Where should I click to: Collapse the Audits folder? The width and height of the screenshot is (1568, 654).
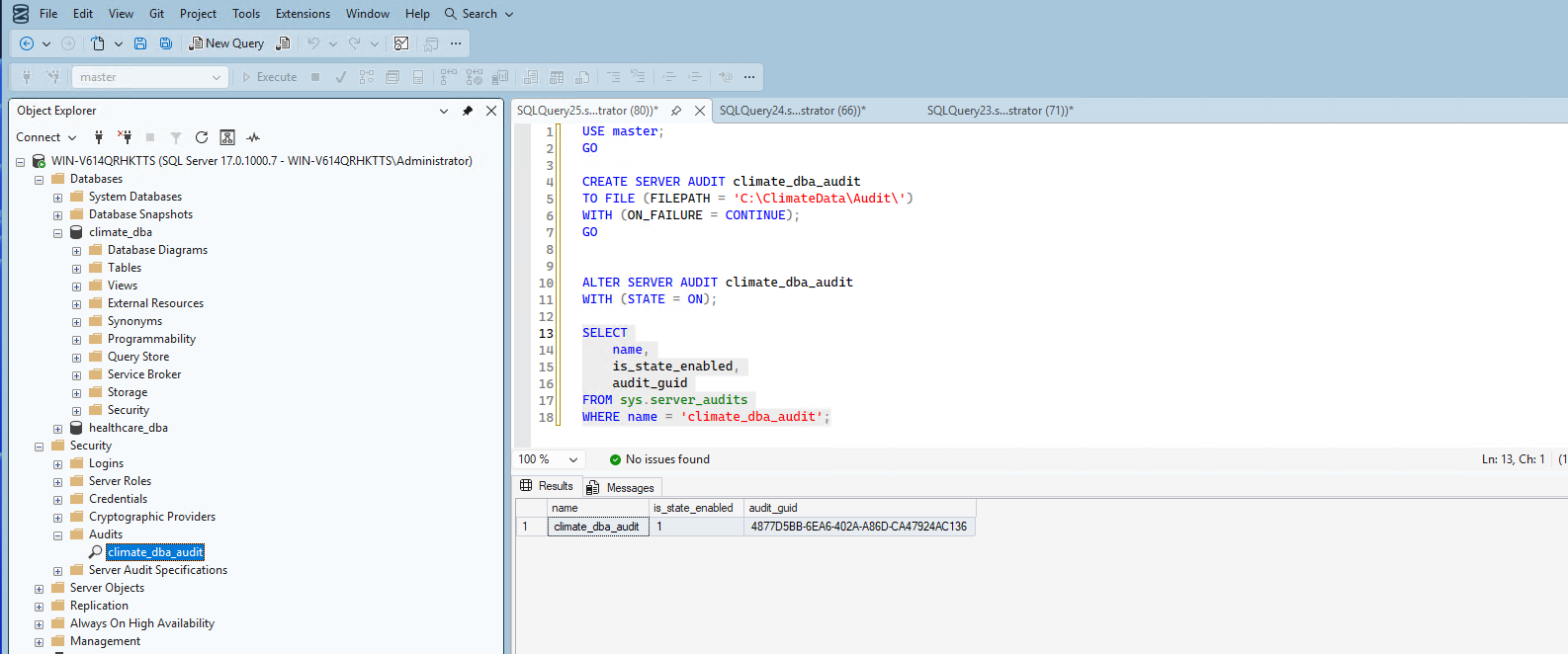coord(57,535)
